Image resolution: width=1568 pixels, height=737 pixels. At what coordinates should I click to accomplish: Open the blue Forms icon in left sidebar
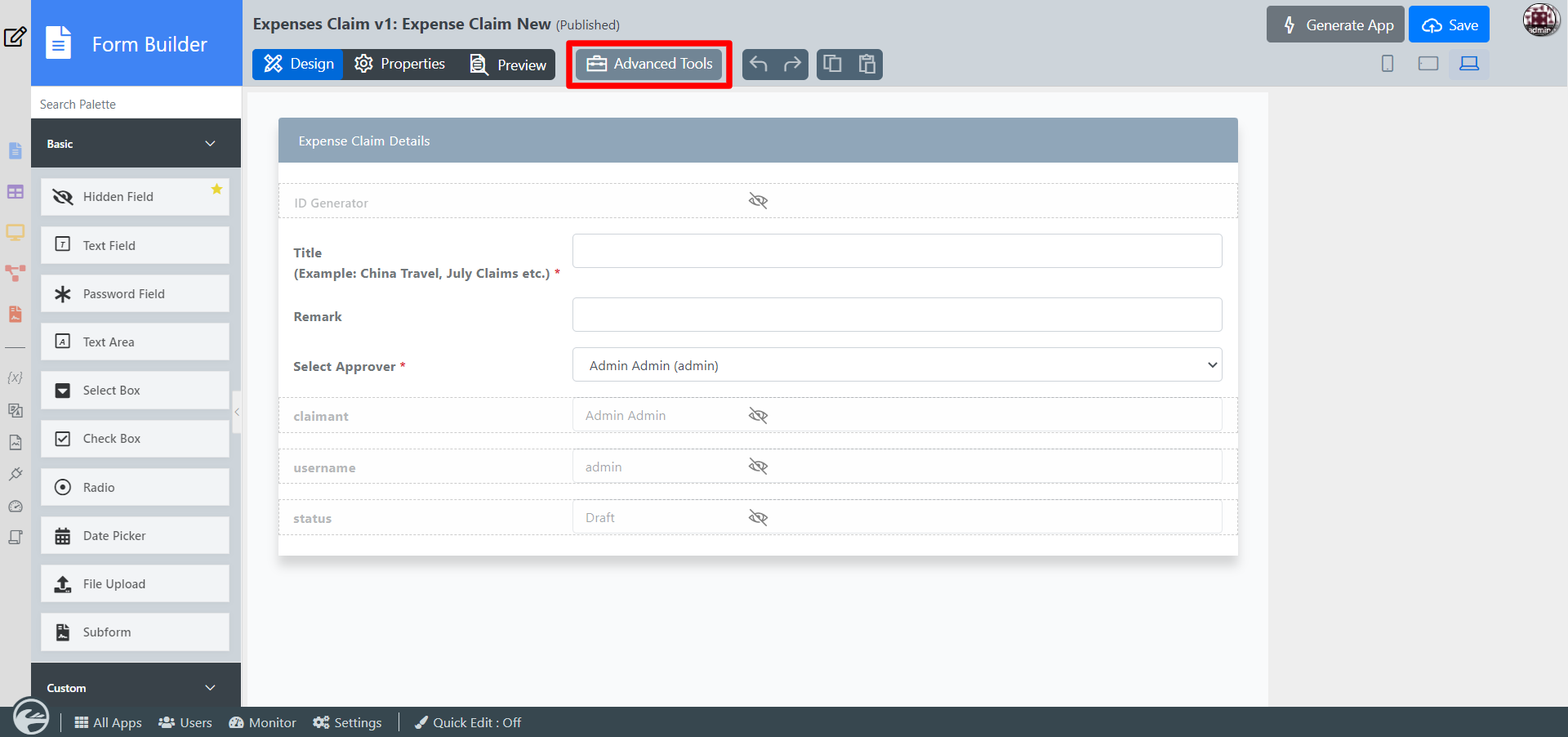[x=16, y=151]
